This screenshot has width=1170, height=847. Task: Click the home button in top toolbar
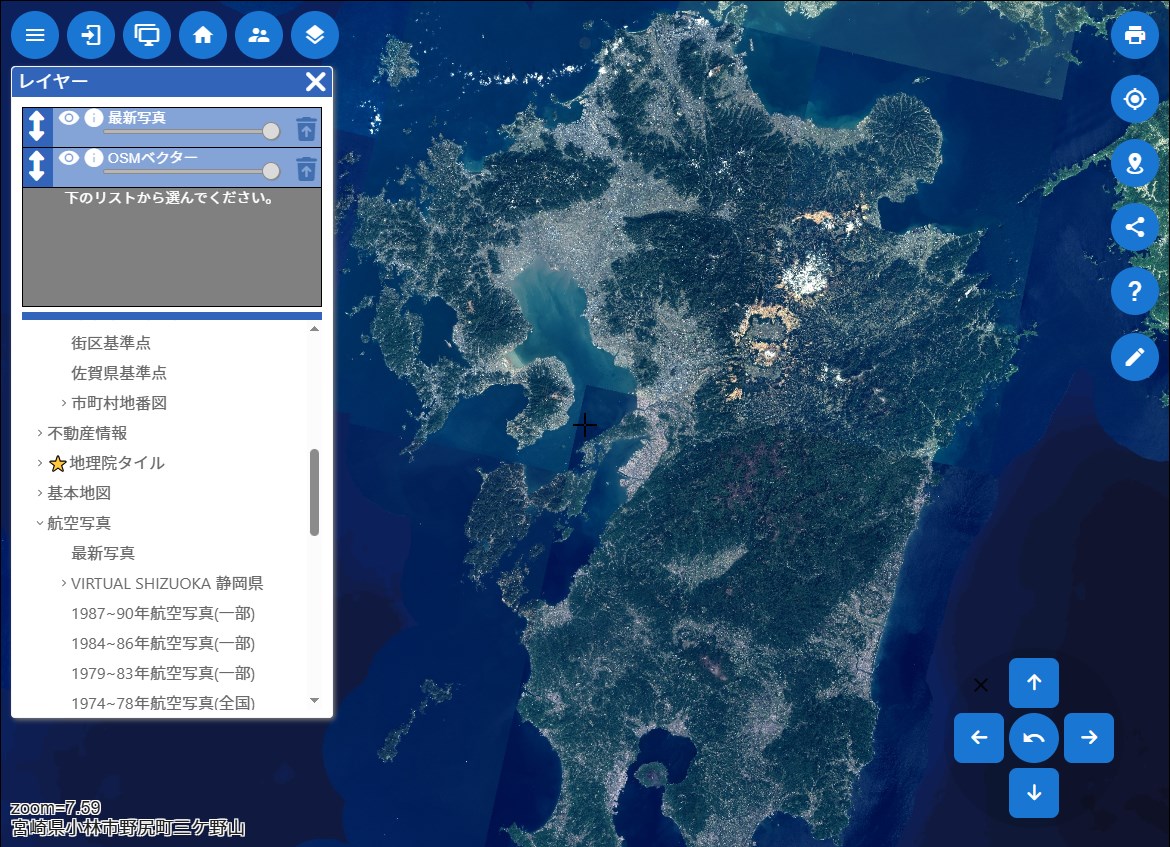[203, 35]
